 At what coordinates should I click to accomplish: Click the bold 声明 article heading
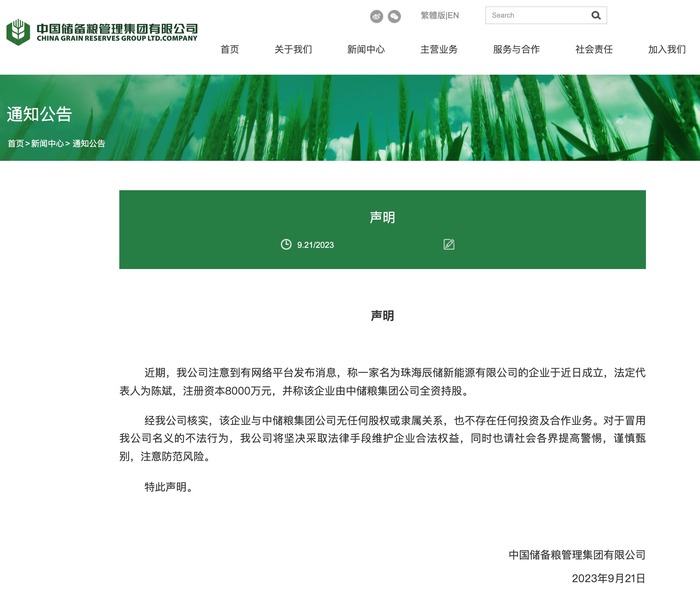pos(382,316)
